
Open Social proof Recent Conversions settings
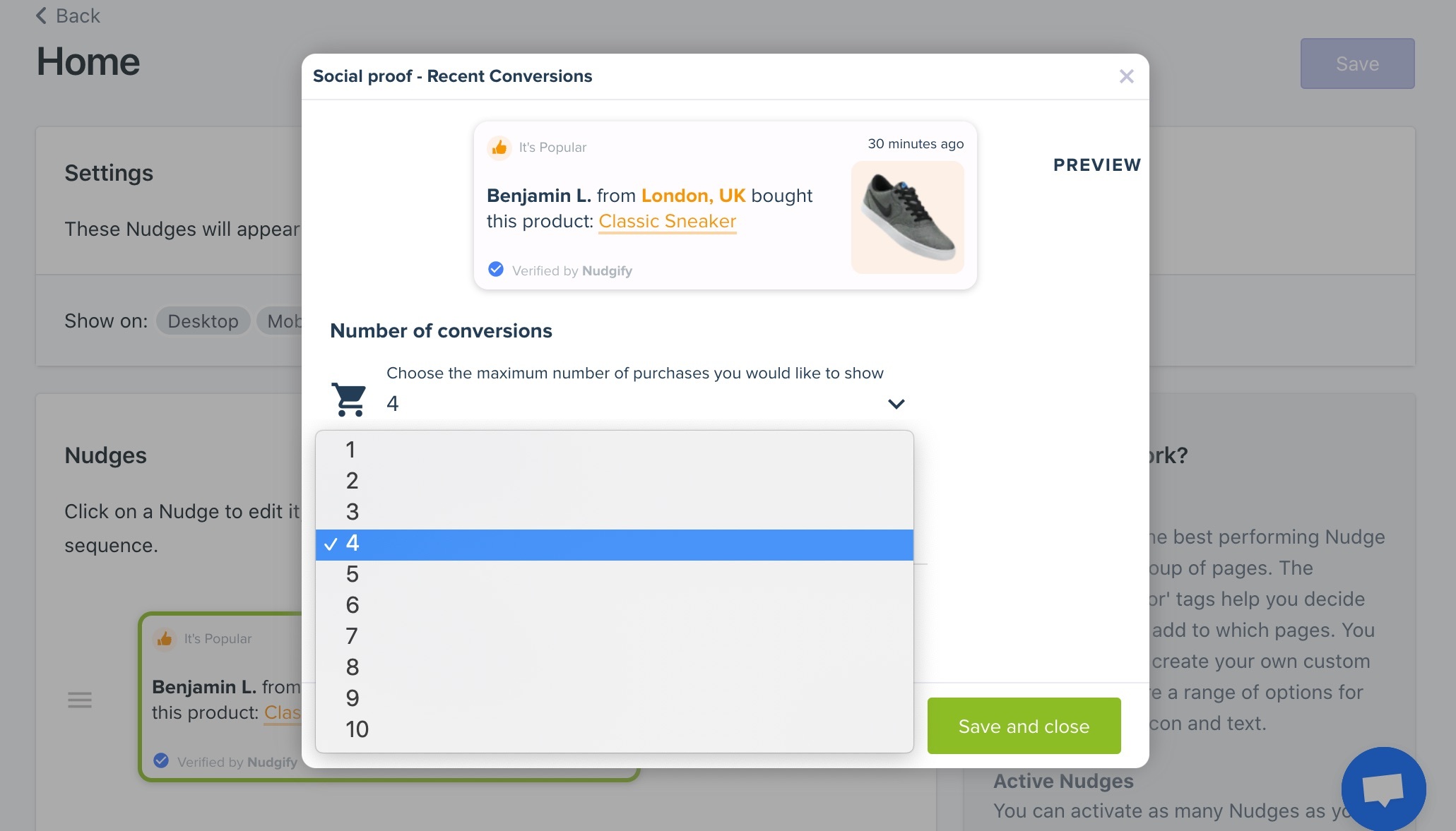[452, 76]
